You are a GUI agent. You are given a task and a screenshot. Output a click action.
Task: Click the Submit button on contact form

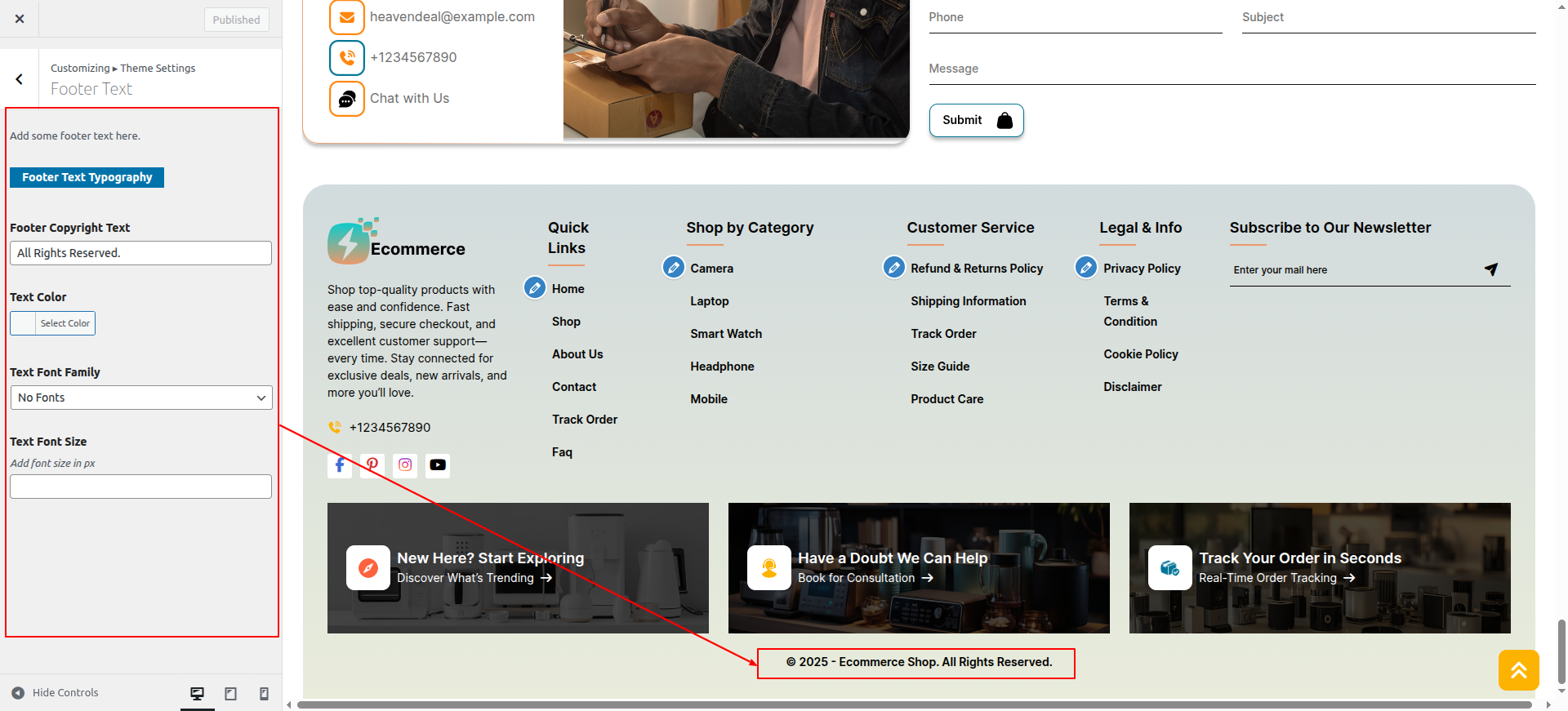[976, 121]
